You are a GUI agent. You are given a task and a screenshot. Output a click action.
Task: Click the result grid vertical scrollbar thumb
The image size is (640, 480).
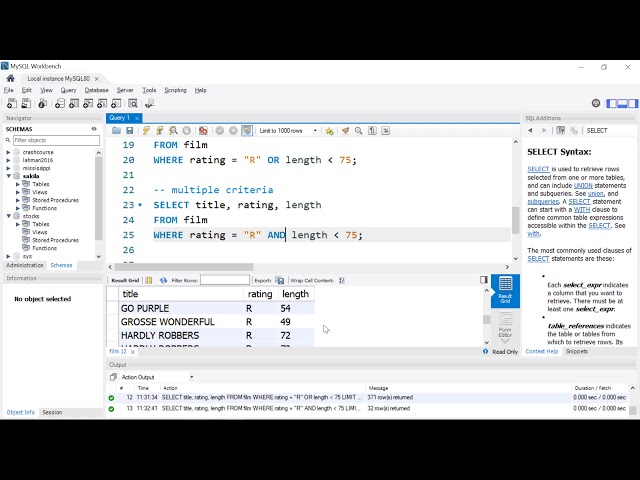click(486, 320)
